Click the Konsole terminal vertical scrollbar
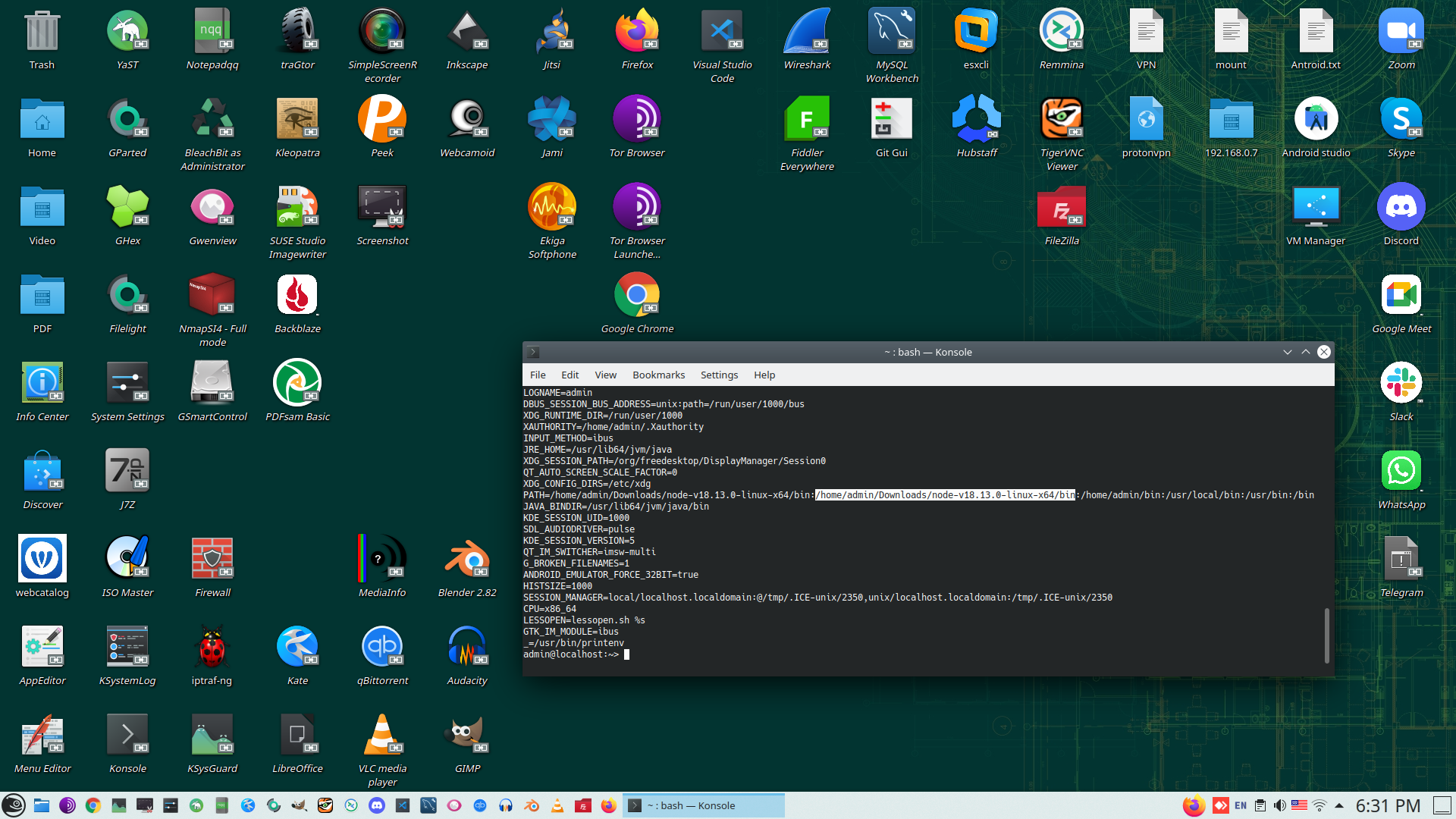The height and width of the screenshot is (819, 1456). click(1327, 635)
